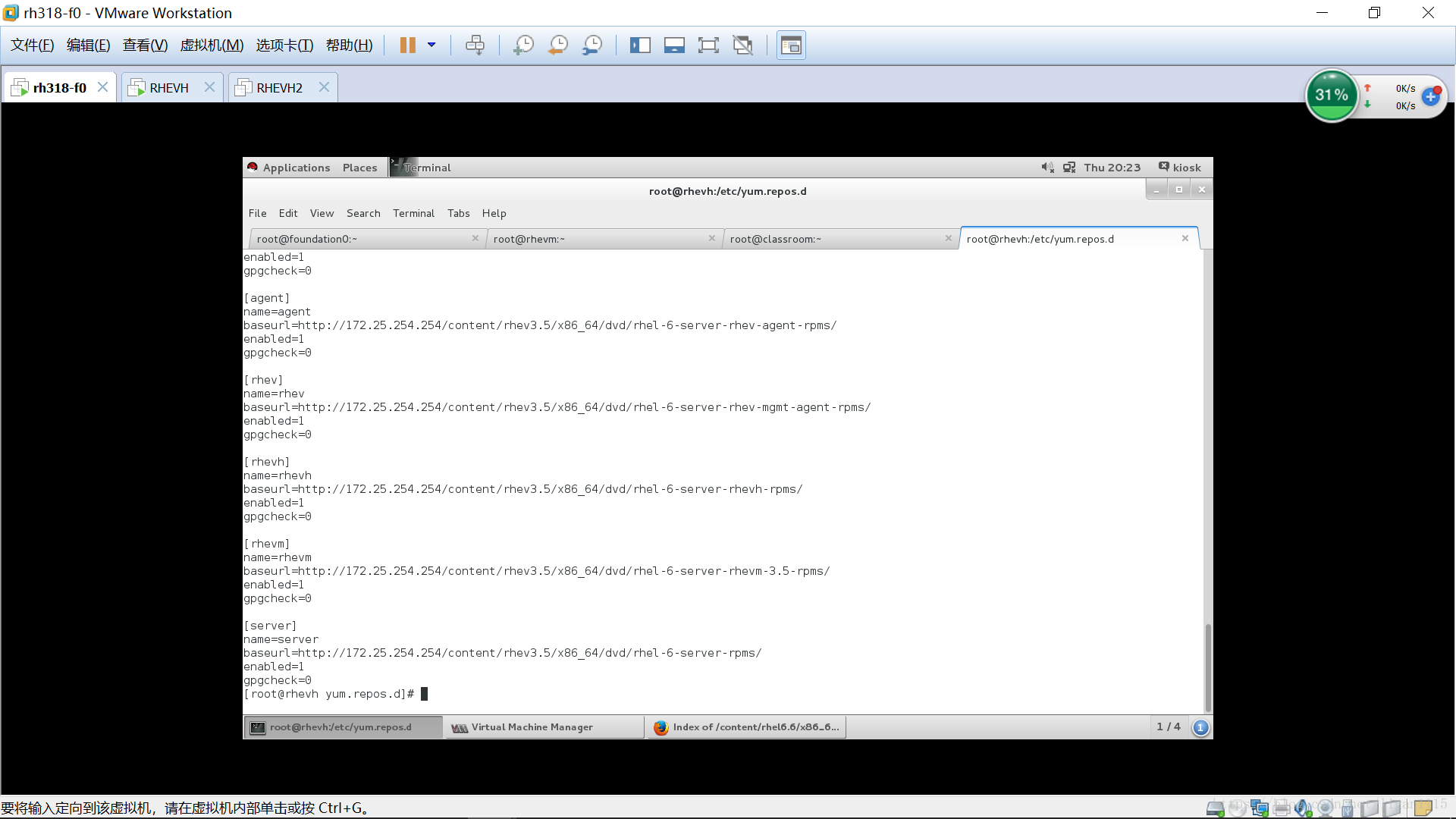Open the terminal Tabs menu
Screen dimensions: 1456x819
[459, 213]
